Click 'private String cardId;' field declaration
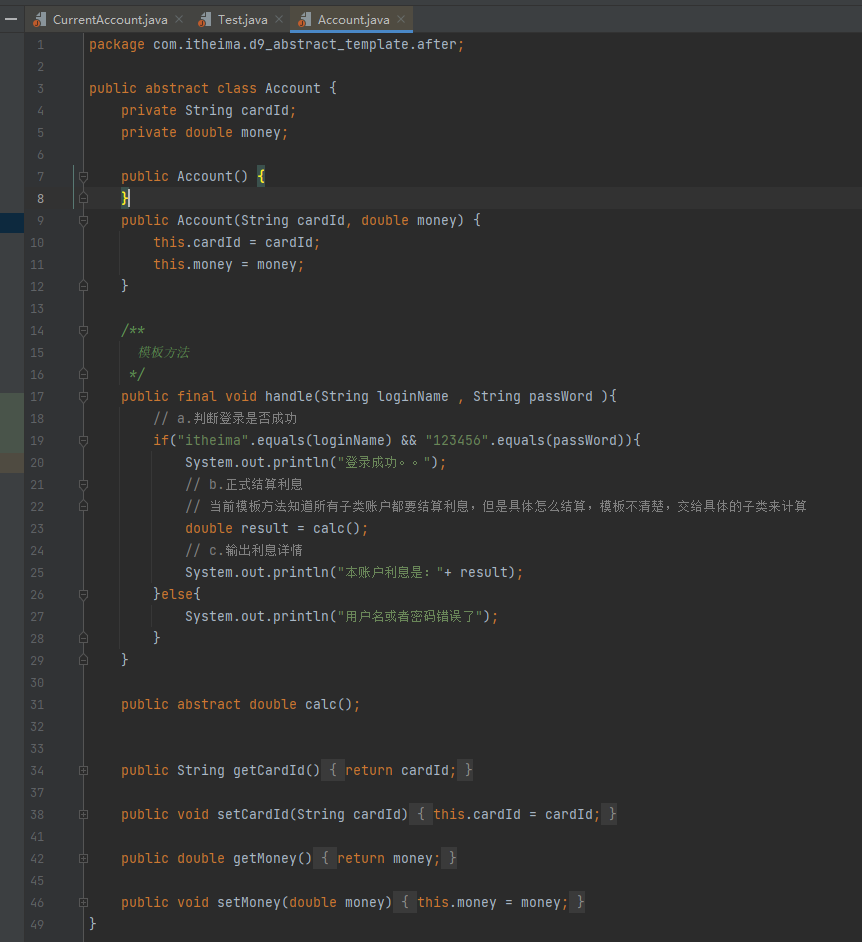Screen dimensions: 862x942 click(x=208, y=111)
